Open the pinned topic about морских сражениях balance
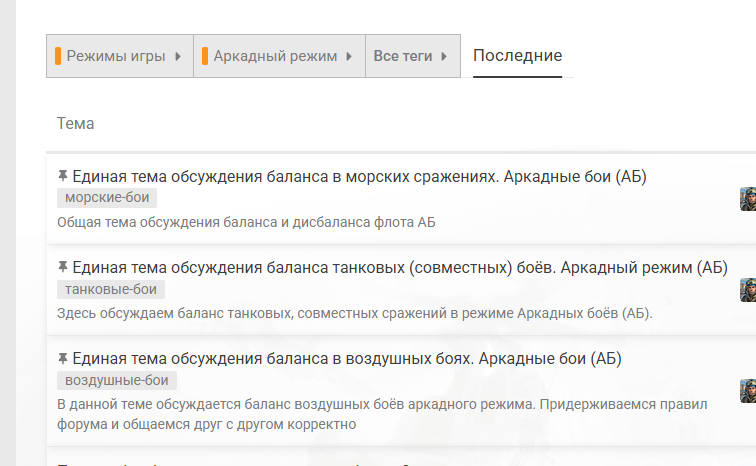Image resolution: width=756 pixels, height=466 pixels. [360, 177]
